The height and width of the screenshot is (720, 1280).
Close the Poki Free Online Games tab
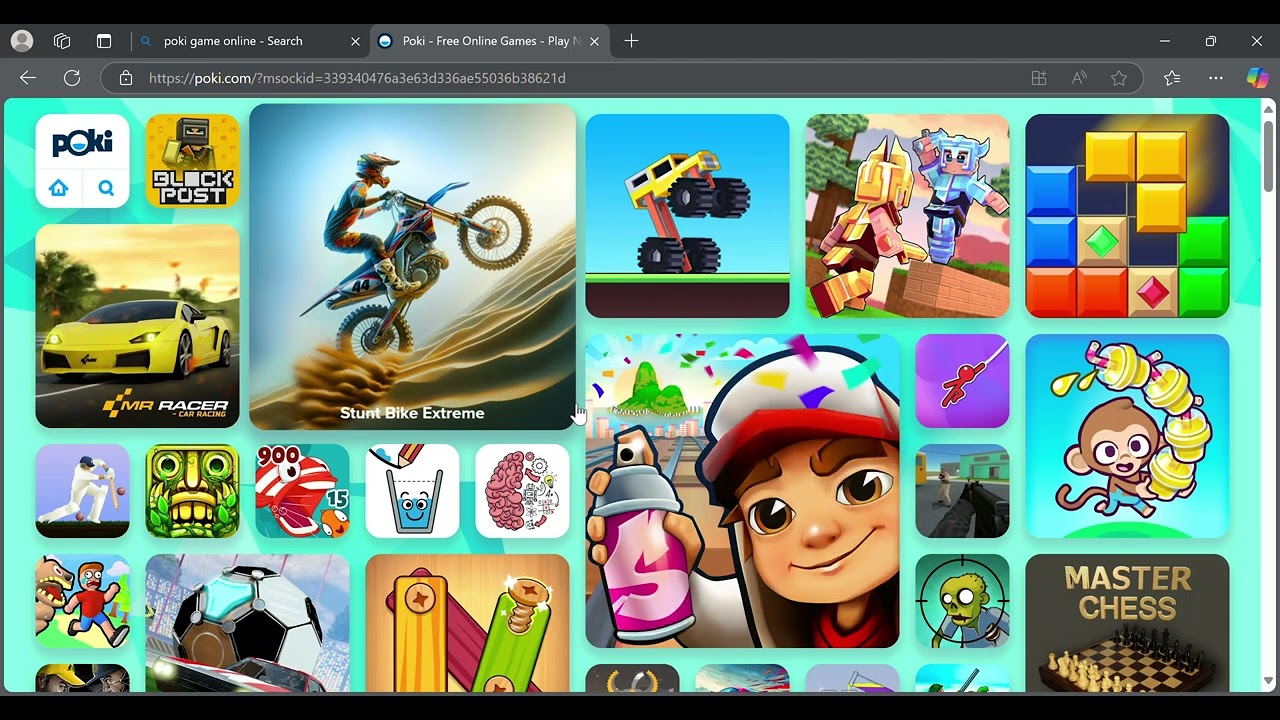click(x=594, y=41)
